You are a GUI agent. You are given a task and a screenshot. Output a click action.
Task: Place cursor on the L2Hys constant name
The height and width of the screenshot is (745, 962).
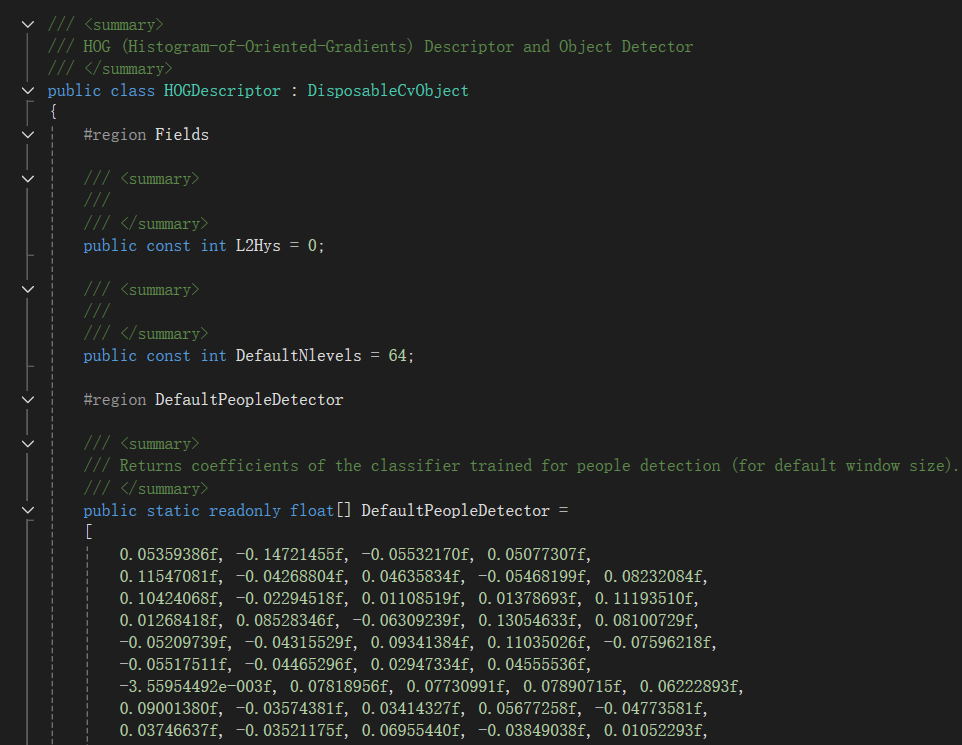[x=257, y=246]
